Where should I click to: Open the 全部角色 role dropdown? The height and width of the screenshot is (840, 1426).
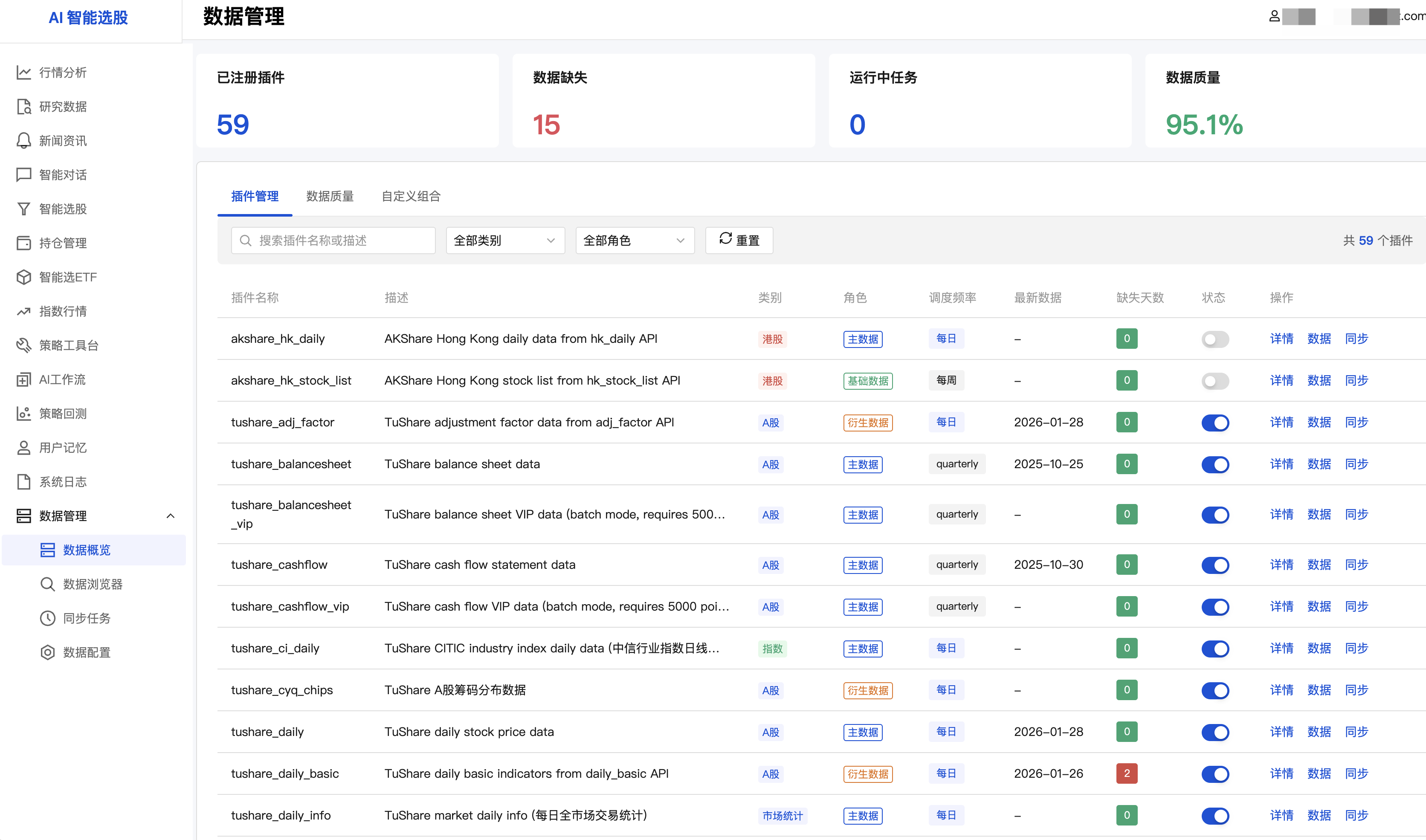tap(635, 240)
